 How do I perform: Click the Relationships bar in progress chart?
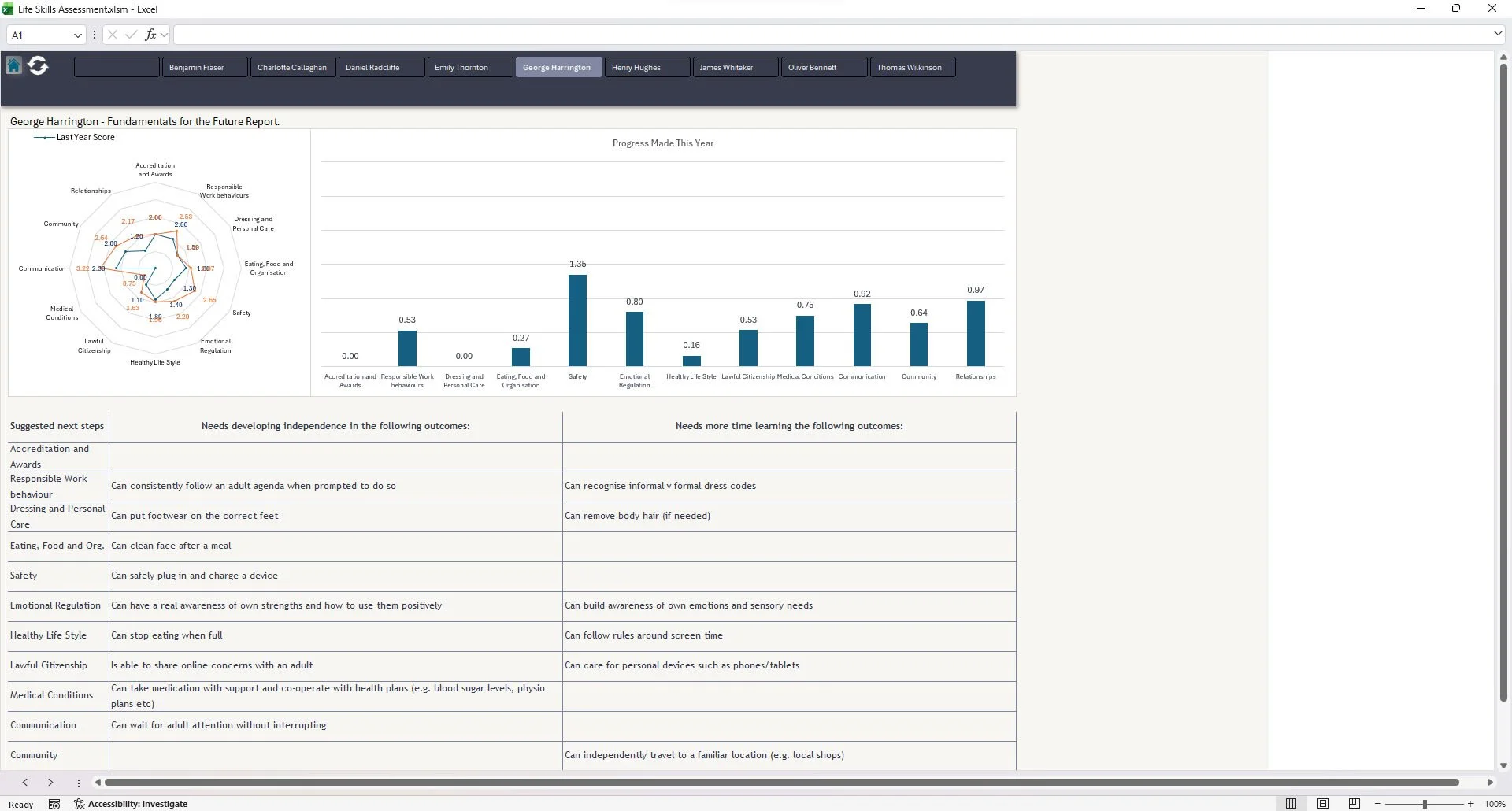click(x=976, y=334)
